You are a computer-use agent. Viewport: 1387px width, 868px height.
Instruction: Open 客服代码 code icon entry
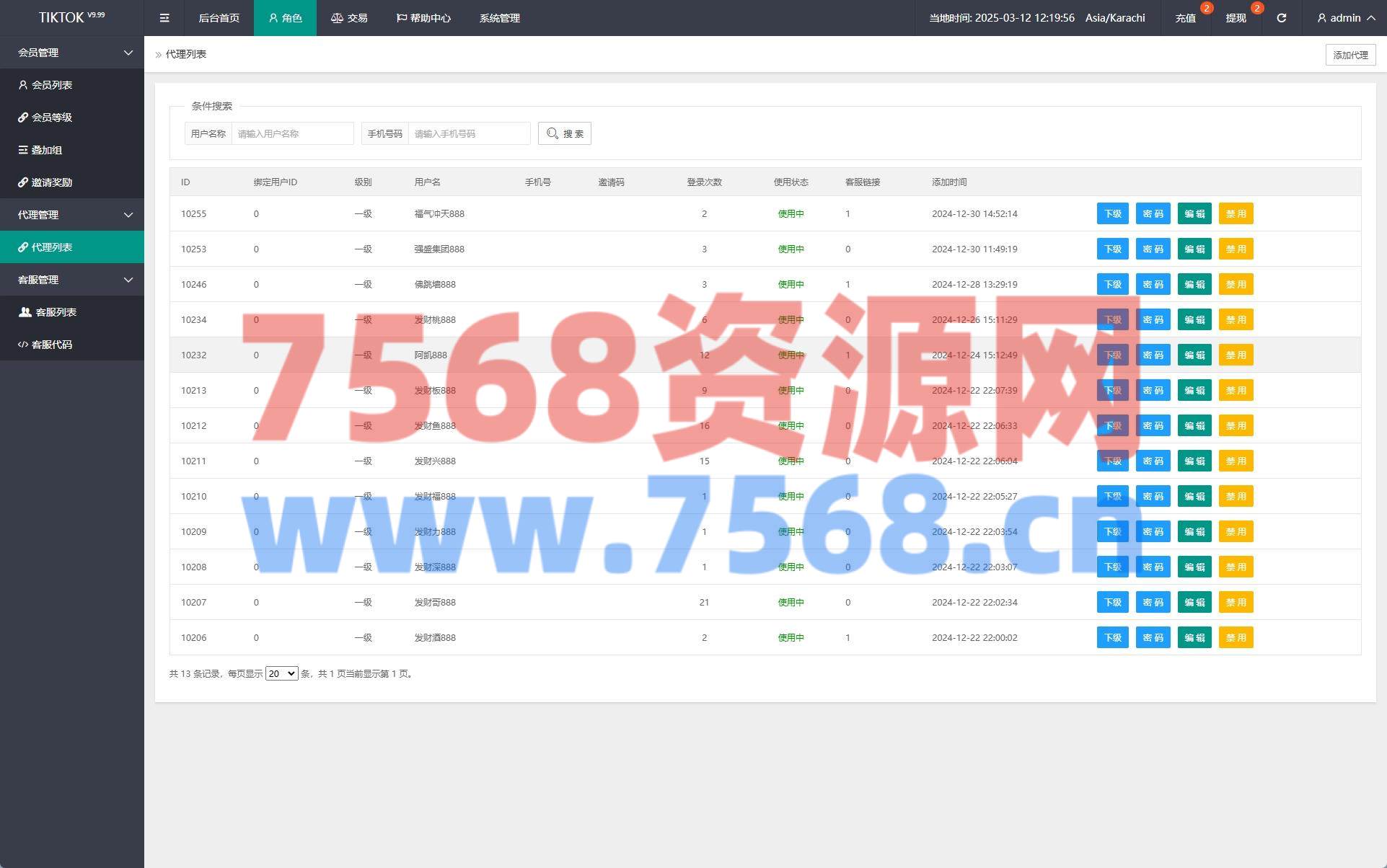click(51, 345)
